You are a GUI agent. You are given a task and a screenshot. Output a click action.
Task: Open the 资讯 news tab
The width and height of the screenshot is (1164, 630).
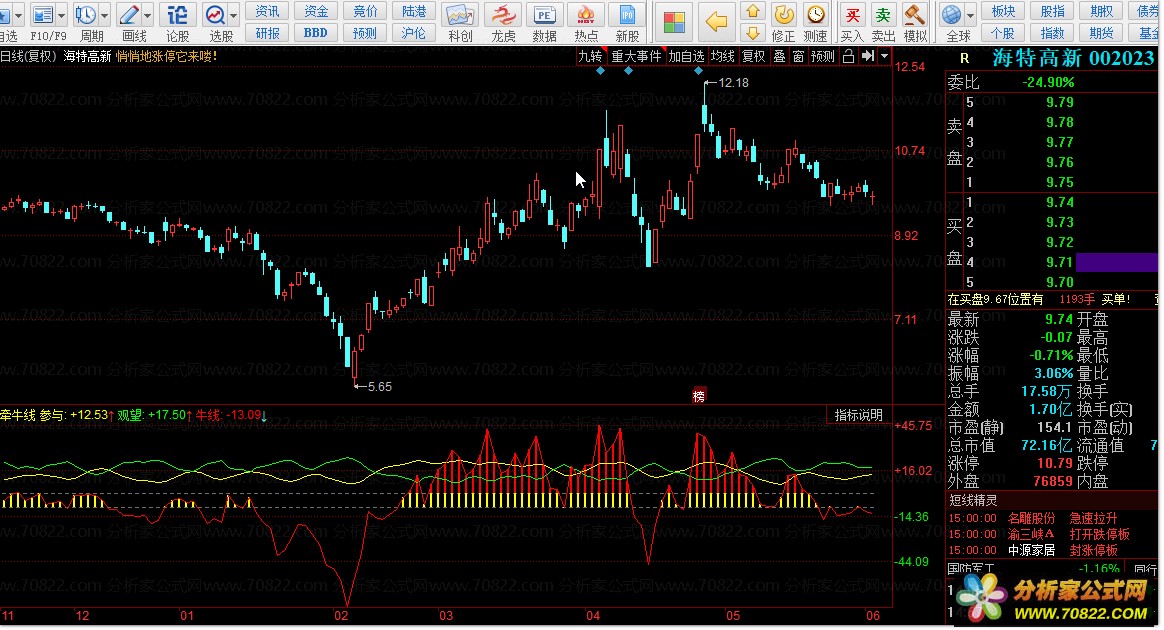click(x=267, y=11)
